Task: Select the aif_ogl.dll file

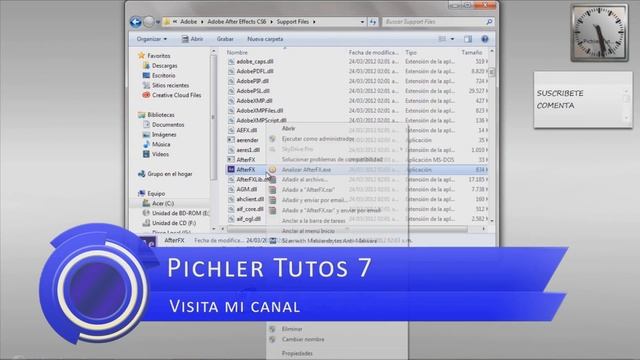Action: (248, 219)
